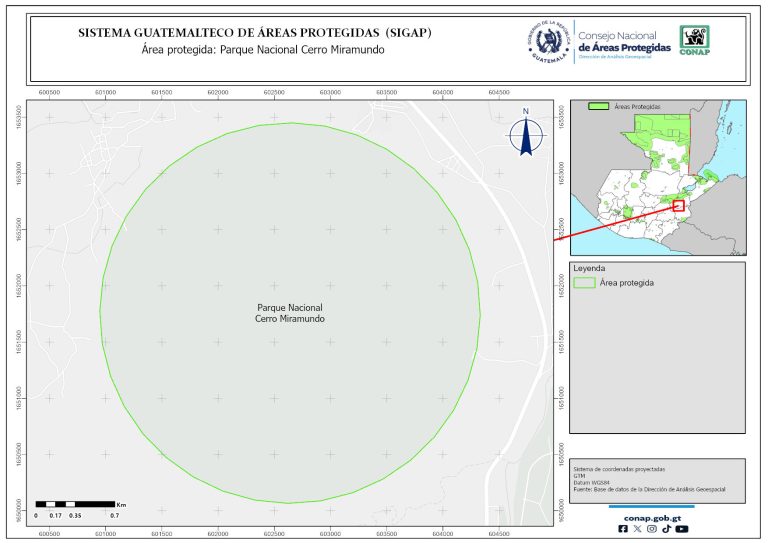Screen dimensions: 768x543
Task: Click the north arrow compass rose
Action: 525,135
